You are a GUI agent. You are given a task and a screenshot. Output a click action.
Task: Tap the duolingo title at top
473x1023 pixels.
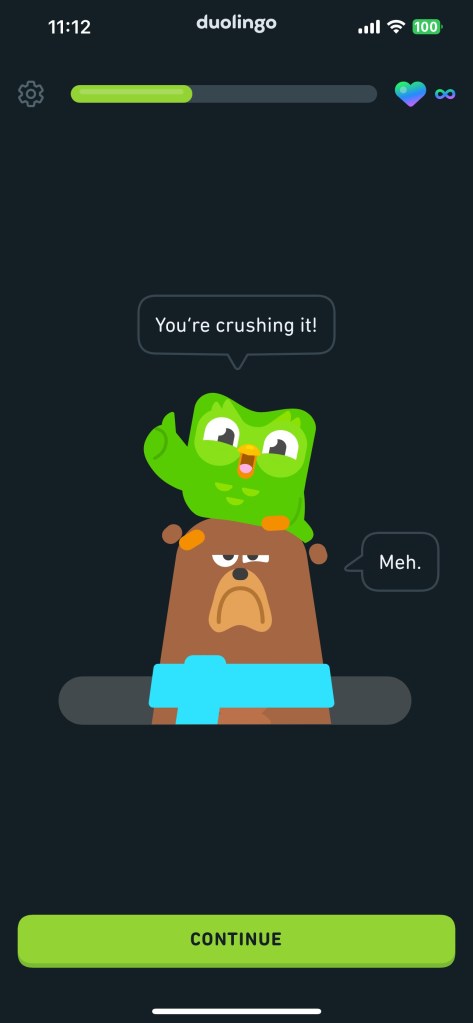(236, 23)
